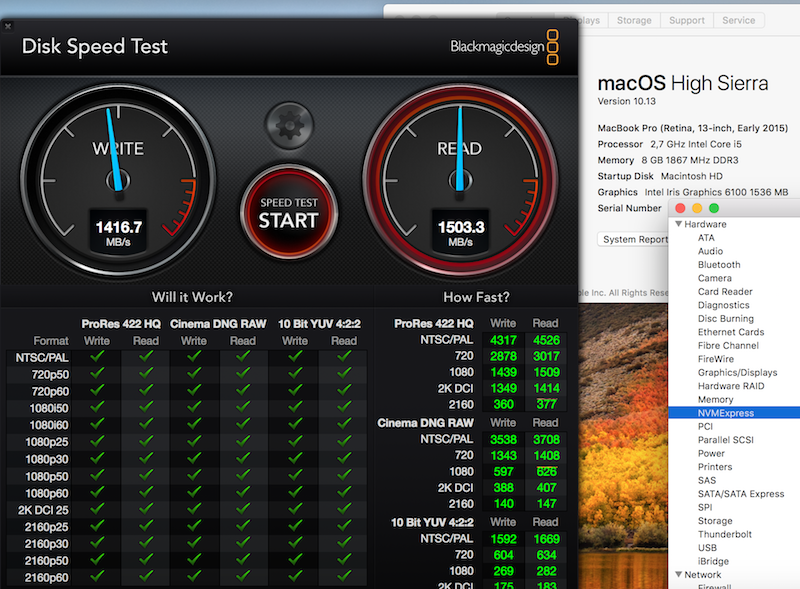This screenshot has width=800, height=589.
Task: Close the Disk Speed Test window
Action: (x=8, y=26)
